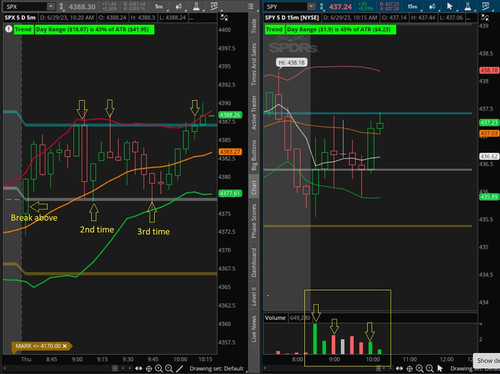The height and width of the screenshot is (374, 500).
Task: Open the Trade sidebar tab
Action: [x=254, y=26]
